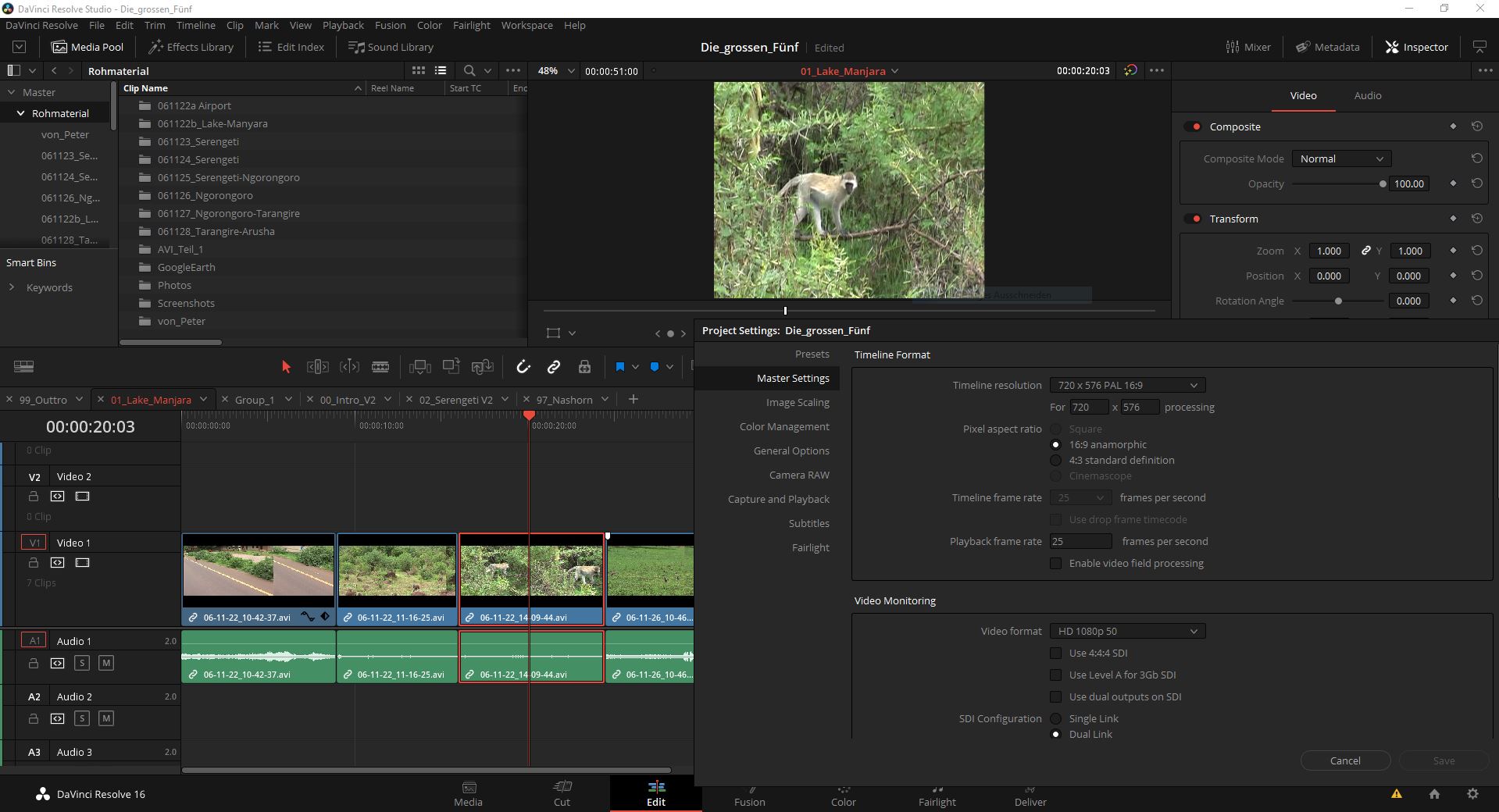The width and height of the screenshot is (1499, 812).
Task: Toggle the Effects Library panel
Action: [191, 47]
